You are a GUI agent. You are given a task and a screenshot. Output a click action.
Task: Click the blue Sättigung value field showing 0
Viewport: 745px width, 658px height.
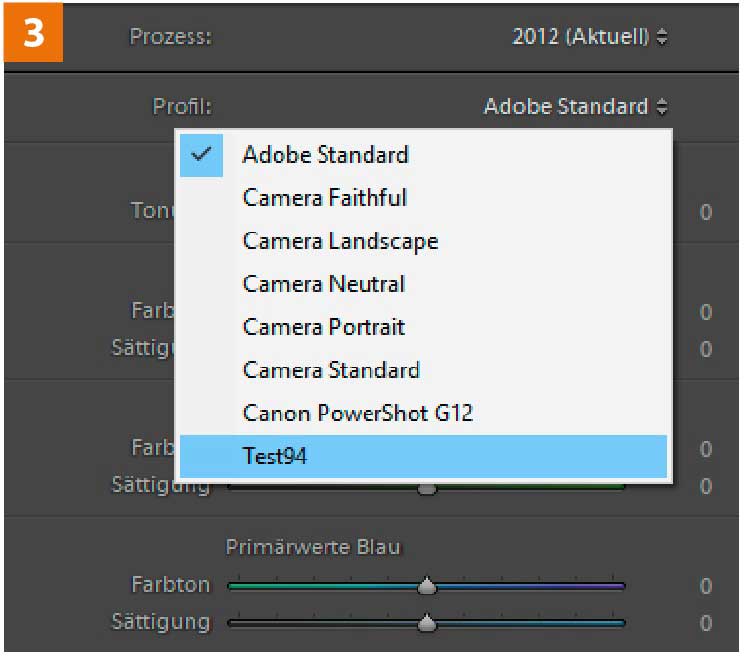point(705,623)
